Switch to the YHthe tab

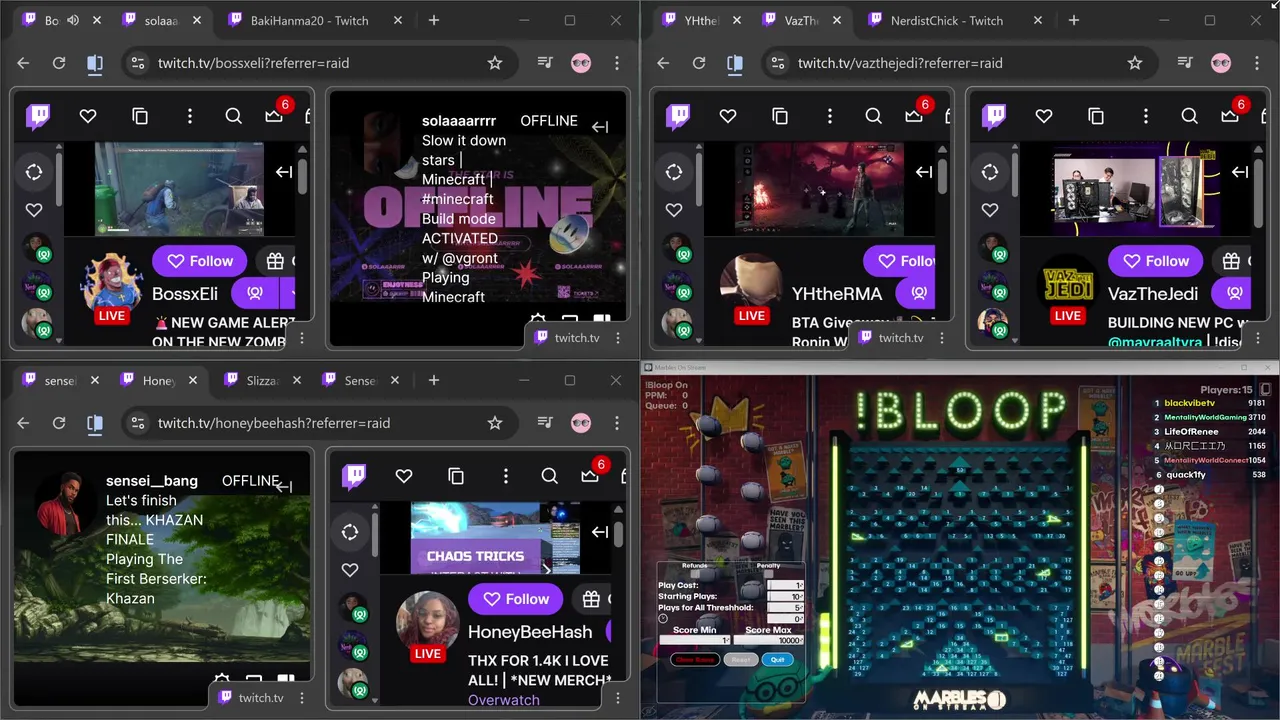(x=700, y=20)
